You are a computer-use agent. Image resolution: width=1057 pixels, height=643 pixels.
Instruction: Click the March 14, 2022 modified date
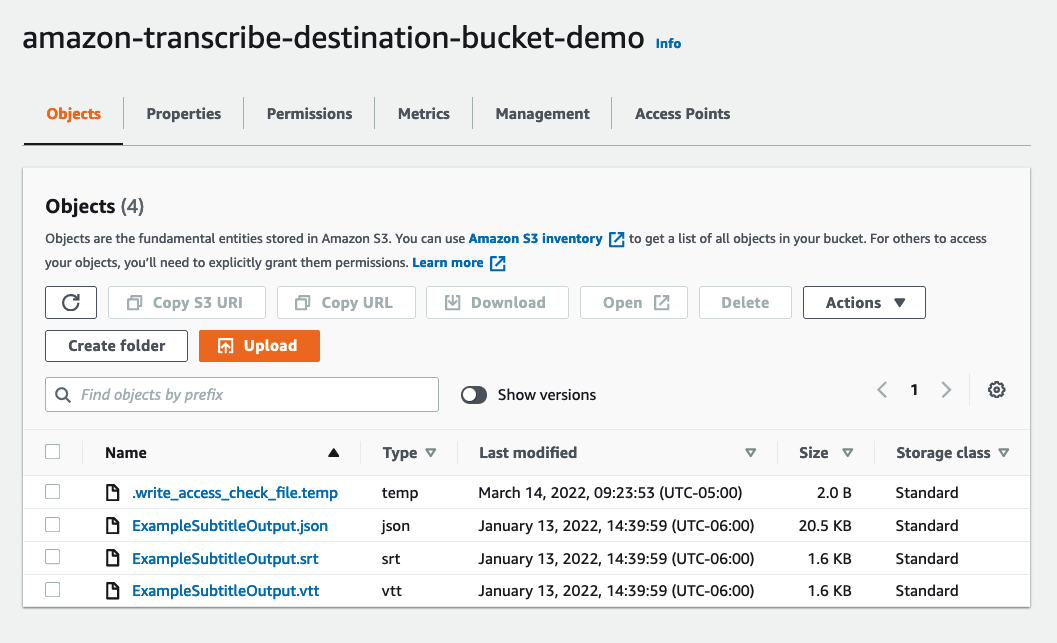[610, 493]
